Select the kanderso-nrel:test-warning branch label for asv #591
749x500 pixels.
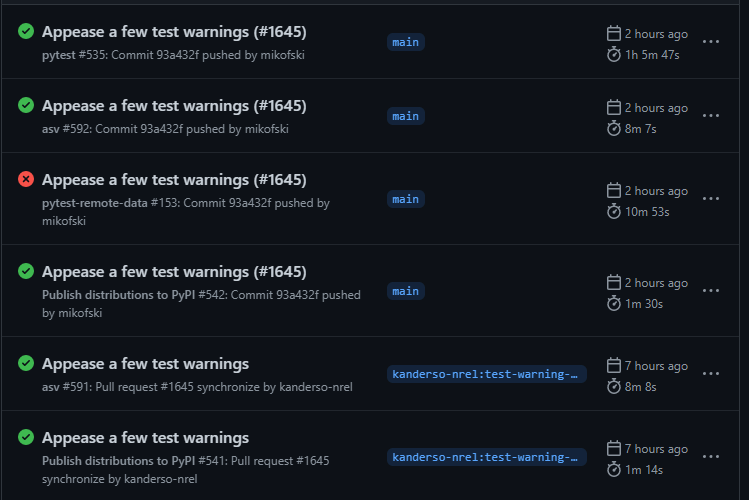point(486,374)
